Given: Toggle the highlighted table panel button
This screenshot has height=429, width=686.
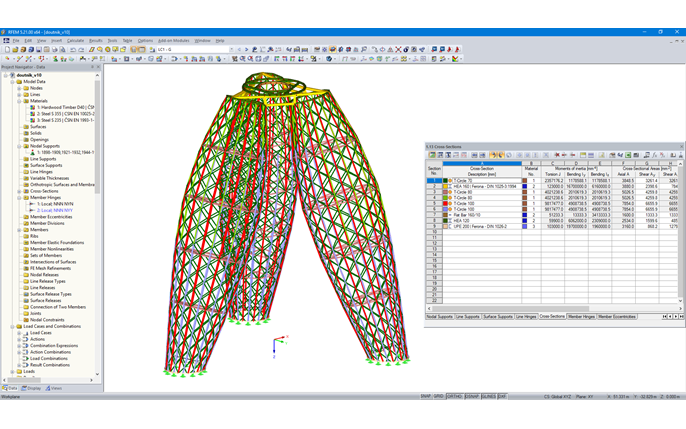Looking at the screenshot, I should 142,49.
